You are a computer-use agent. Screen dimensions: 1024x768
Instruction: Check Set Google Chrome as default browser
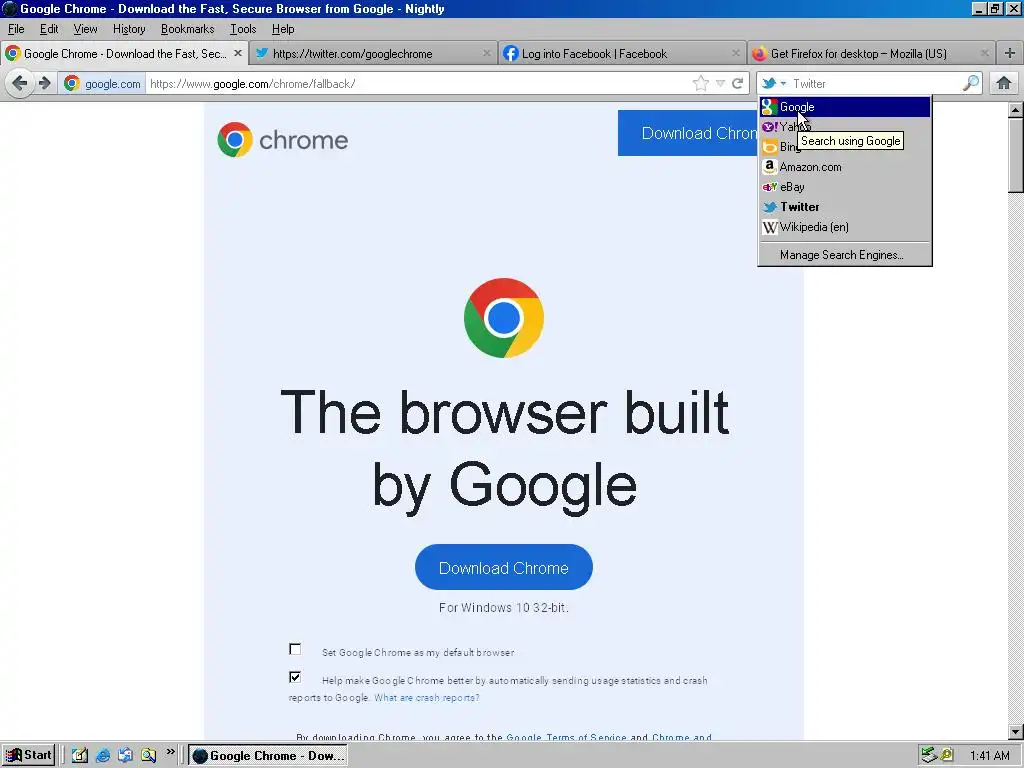pyautogui.click(x=295, y=649)
